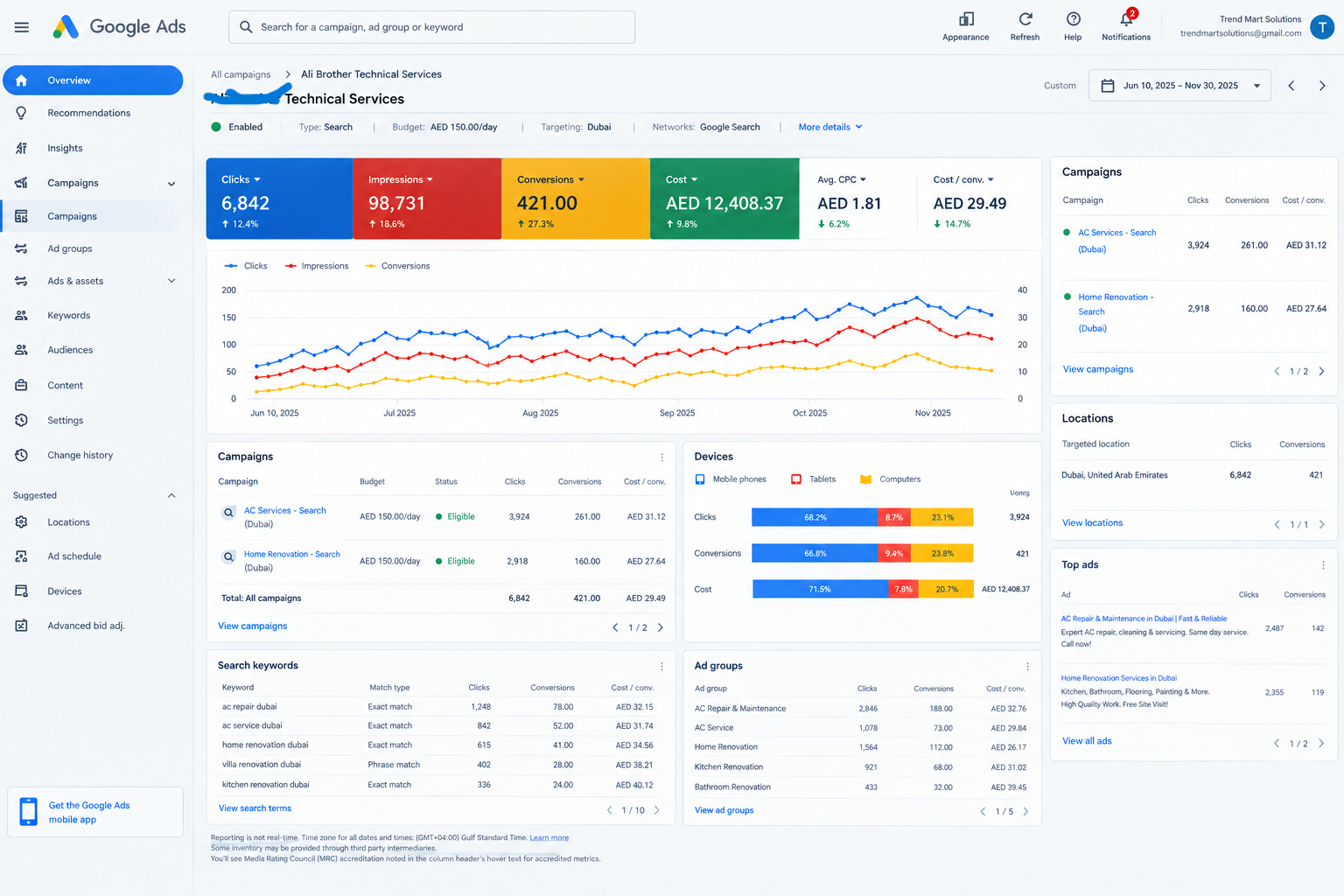This screenshot has width=1344, height=896.
Task: Open Campaigns card three-dot menu
Action: point(661,458)
